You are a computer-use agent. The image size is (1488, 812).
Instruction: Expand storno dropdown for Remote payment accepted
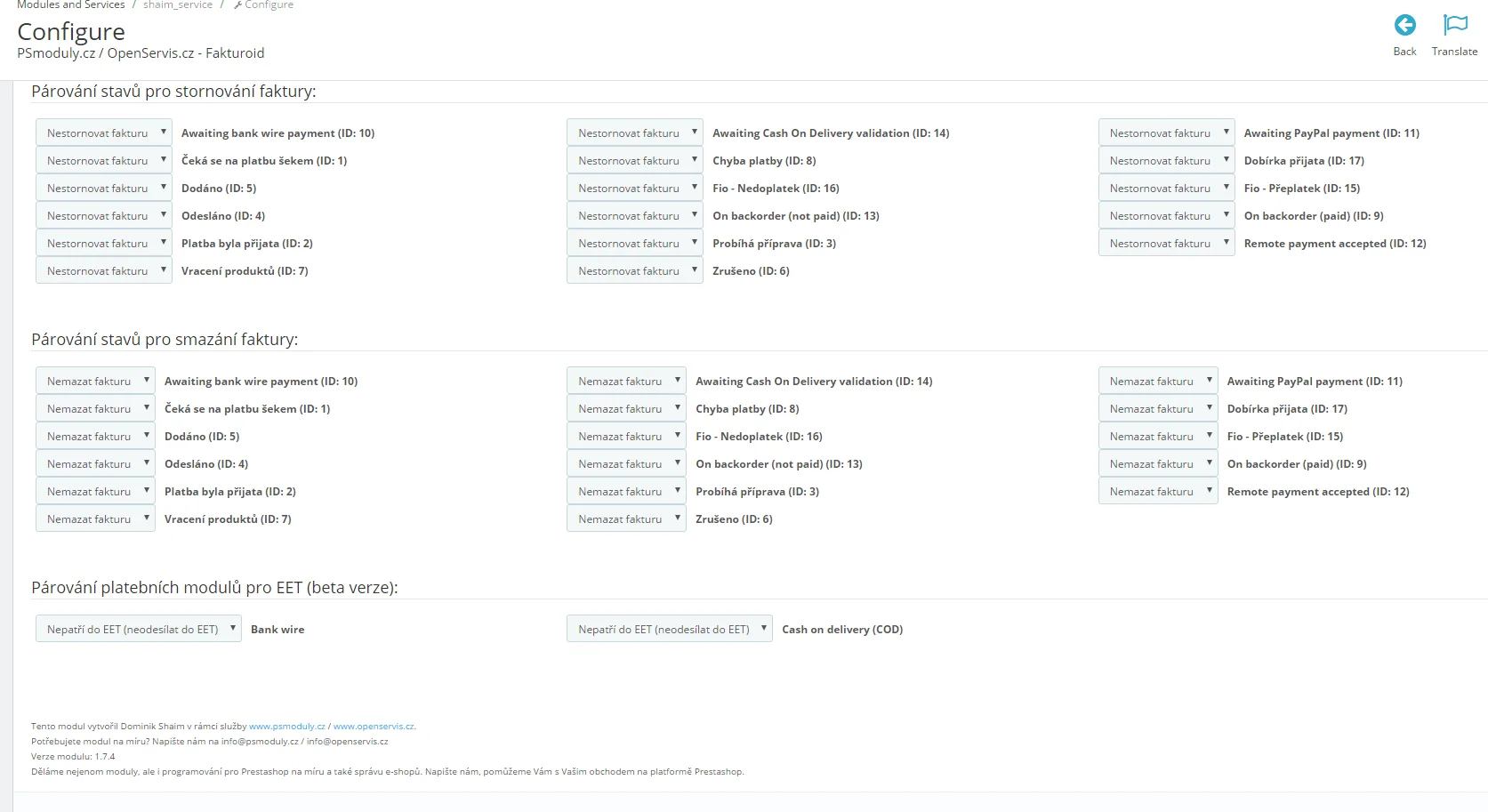click(x=1166, y=244)
